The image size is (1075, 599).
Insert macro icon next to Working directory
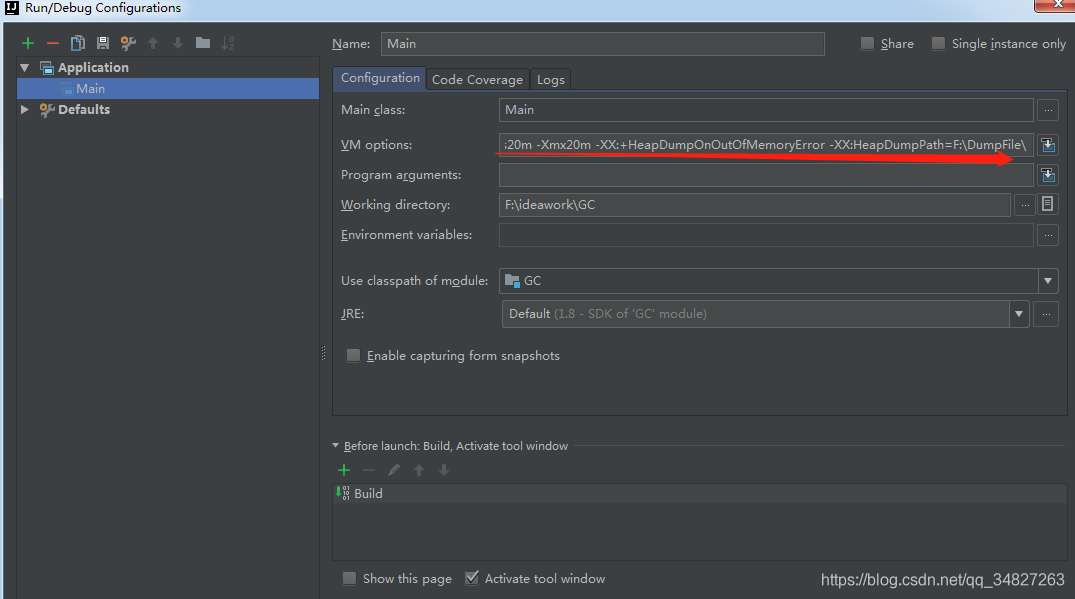(x=1048, y=204)
